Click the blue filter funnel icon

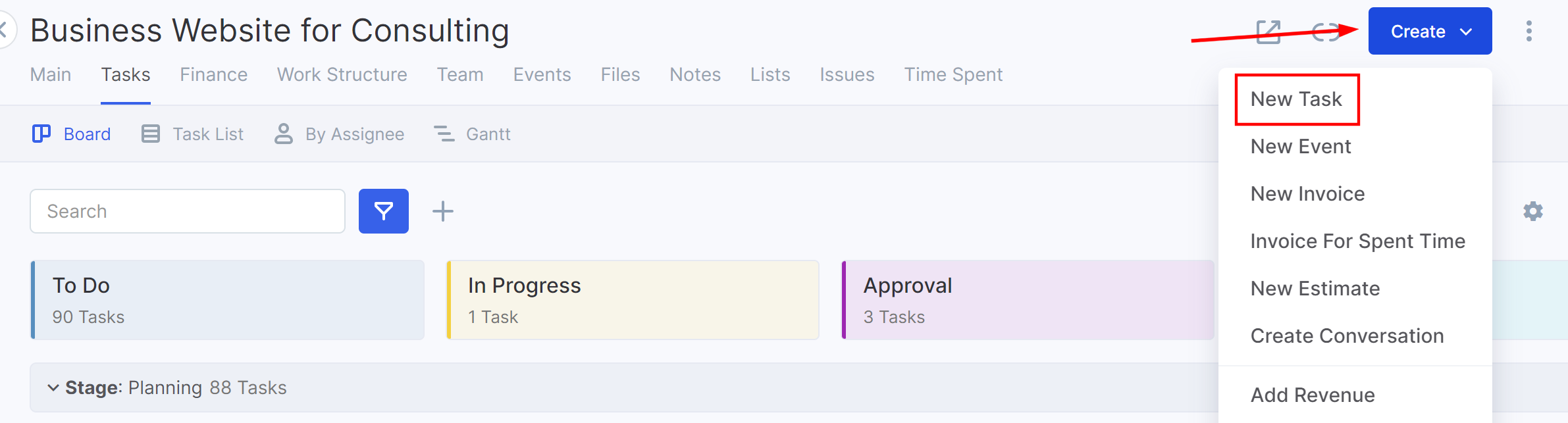pyautogui.click(x=383, y=211)
